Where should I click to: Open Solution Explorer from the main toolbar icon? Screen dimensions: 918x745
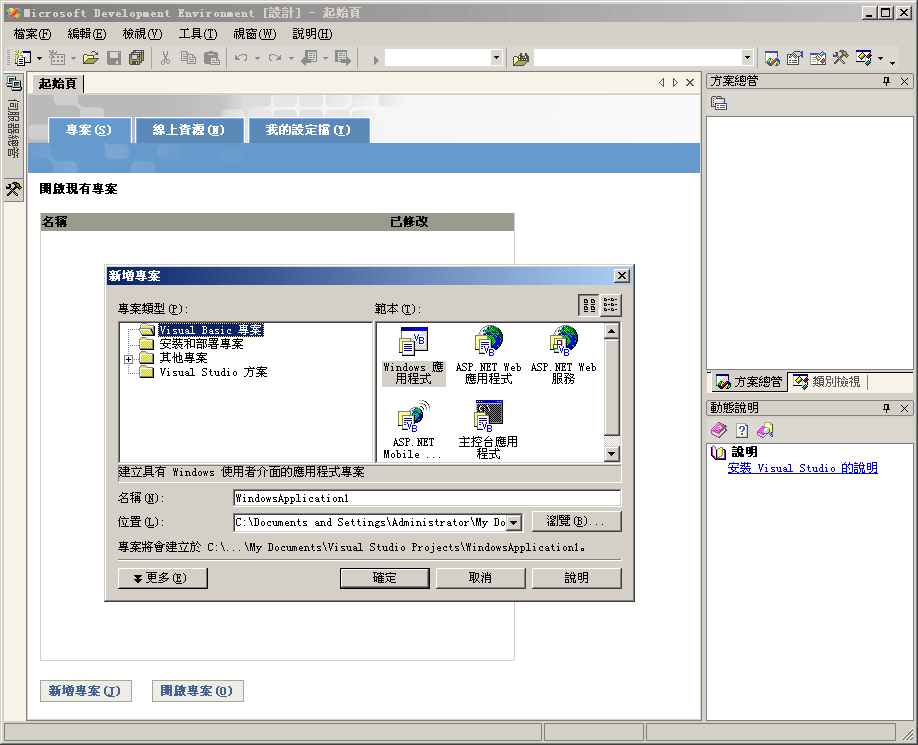[x=772, y=58]
